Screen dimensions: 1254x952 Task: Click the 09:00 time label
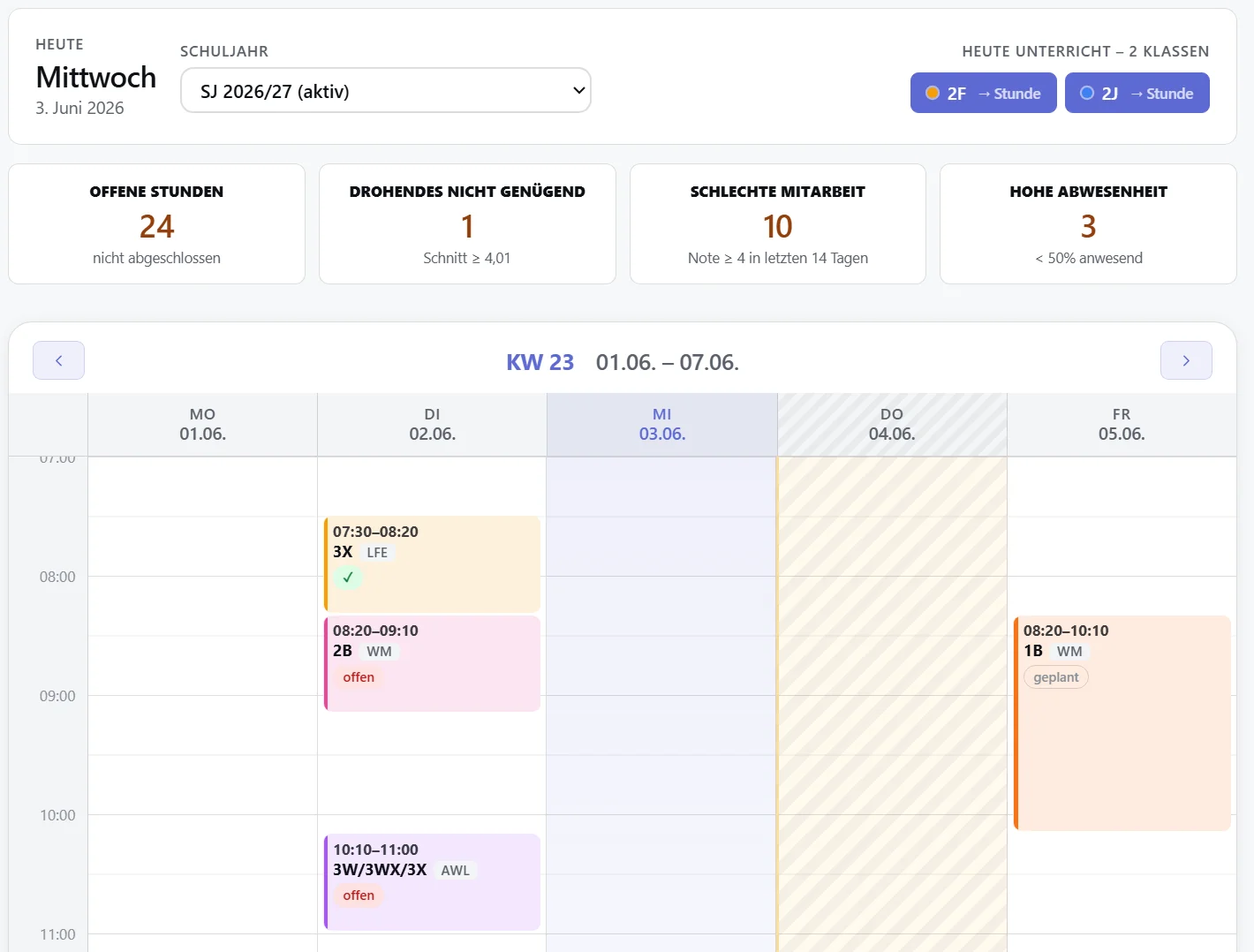point(57,696)
